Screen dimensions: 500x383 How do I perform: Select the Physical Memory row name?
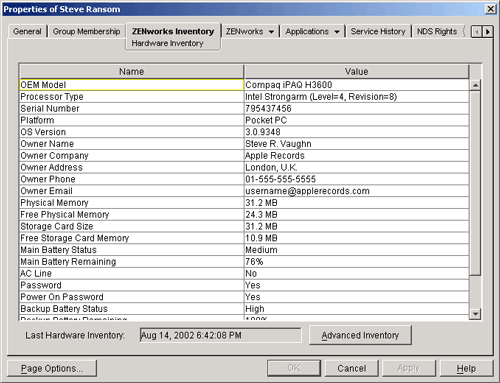131,203
